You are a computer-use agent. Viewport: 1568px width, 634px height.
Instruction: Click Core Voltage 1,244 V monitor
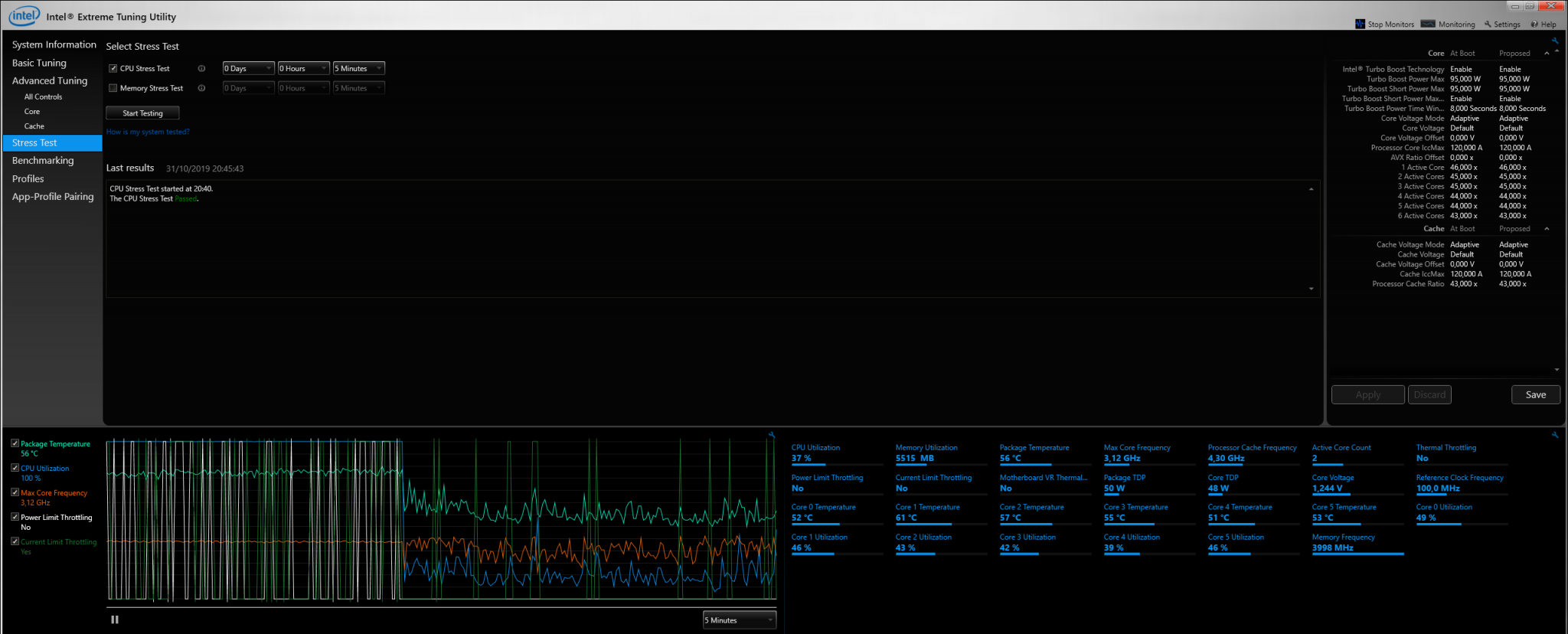coord(1357,483)
